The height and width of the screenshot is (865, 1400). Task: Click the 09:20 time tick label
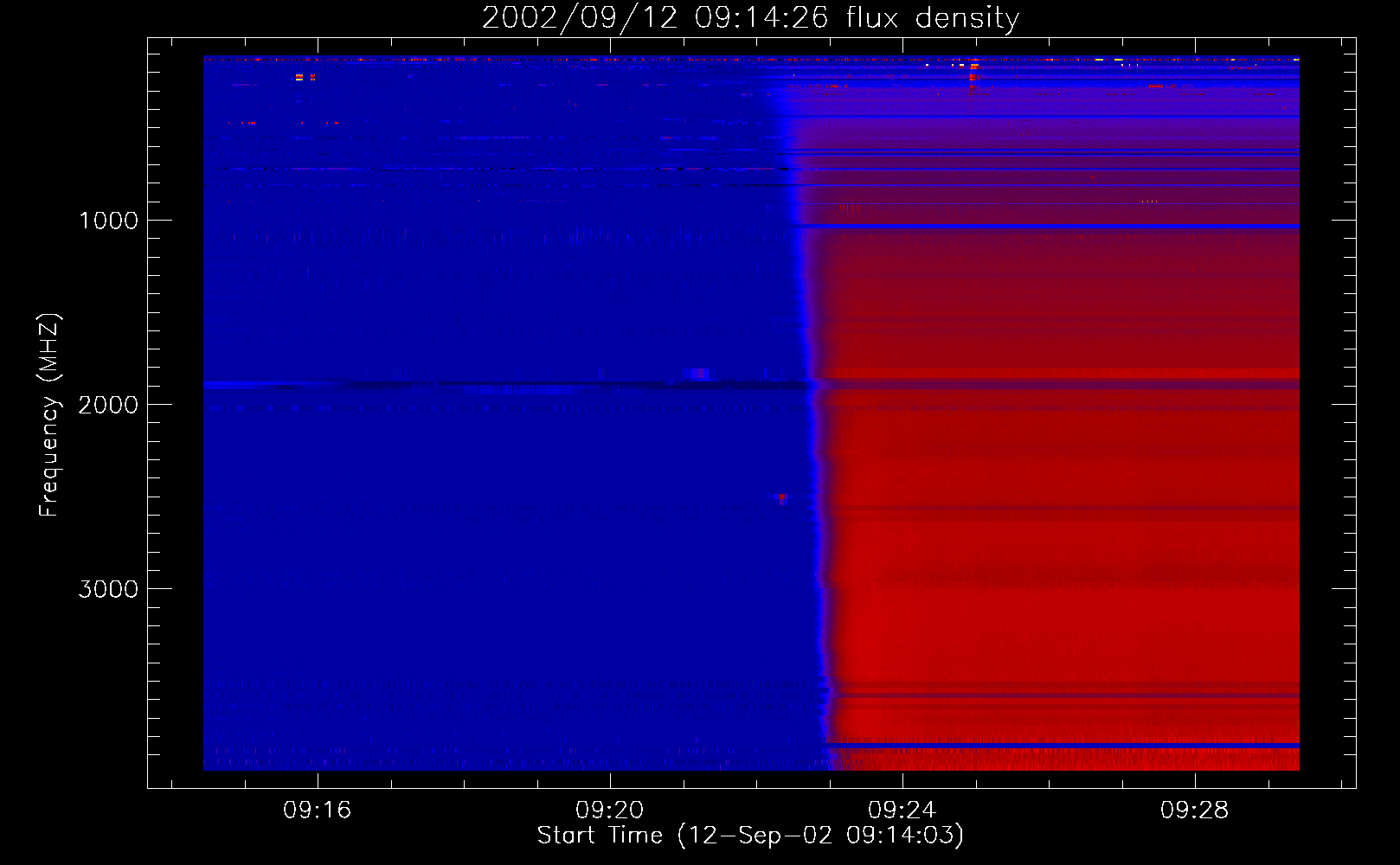click(609, 811)
